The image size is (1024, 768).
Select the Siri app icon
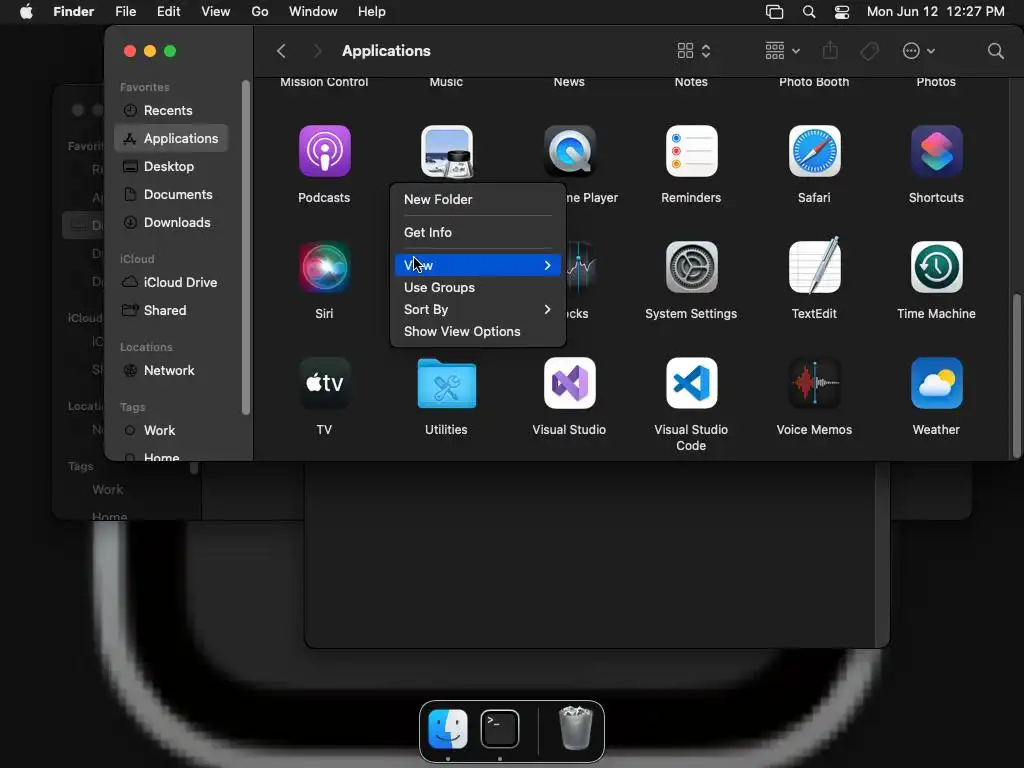point(325,267)
